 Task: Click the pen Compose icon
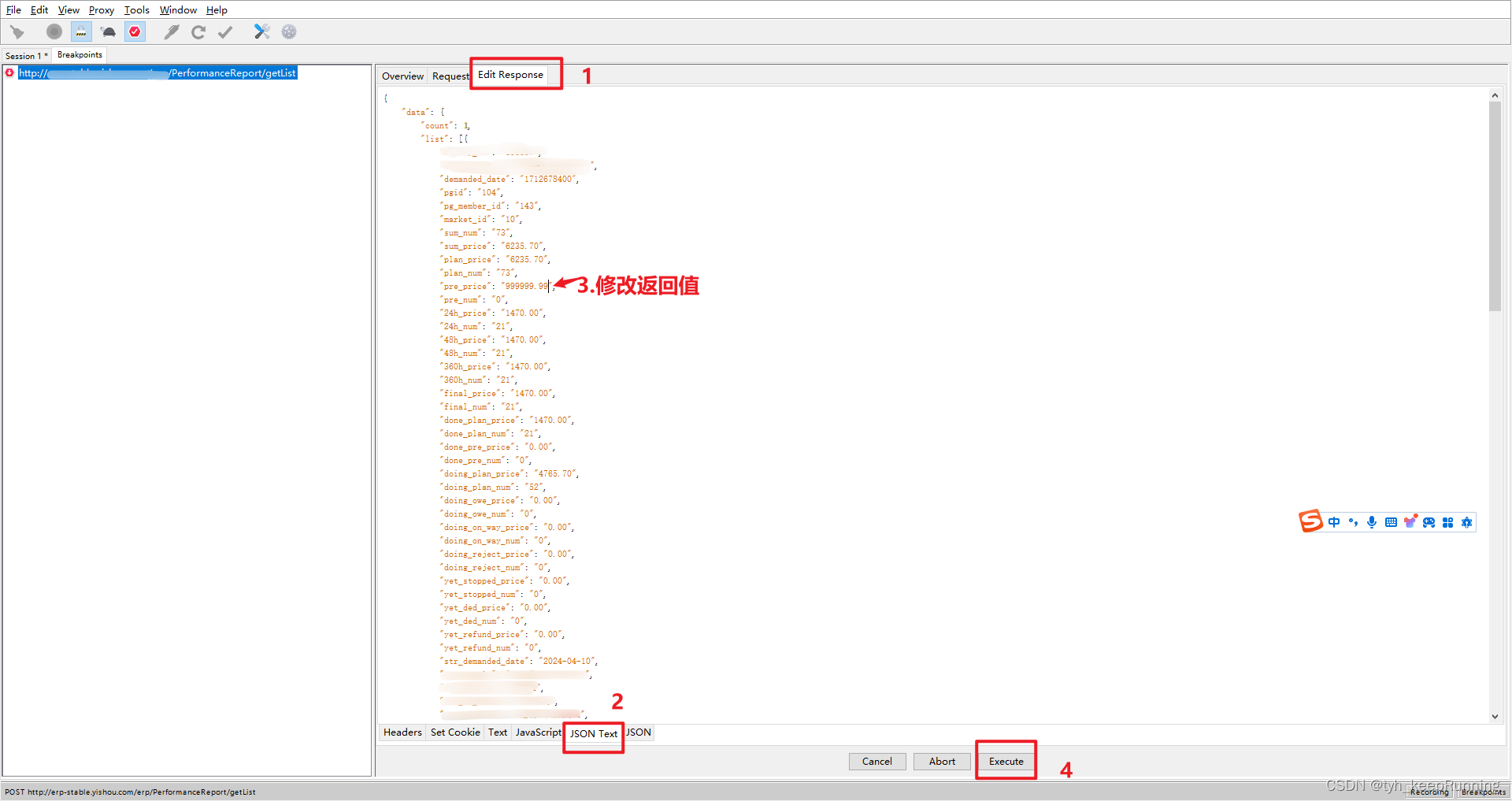click(171, 32)
